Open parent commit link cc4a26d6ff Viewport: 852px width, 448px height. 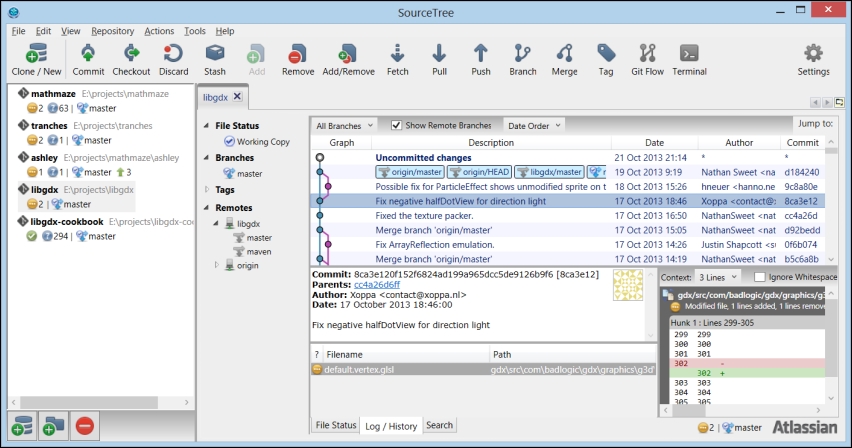(x=377, y=284)
